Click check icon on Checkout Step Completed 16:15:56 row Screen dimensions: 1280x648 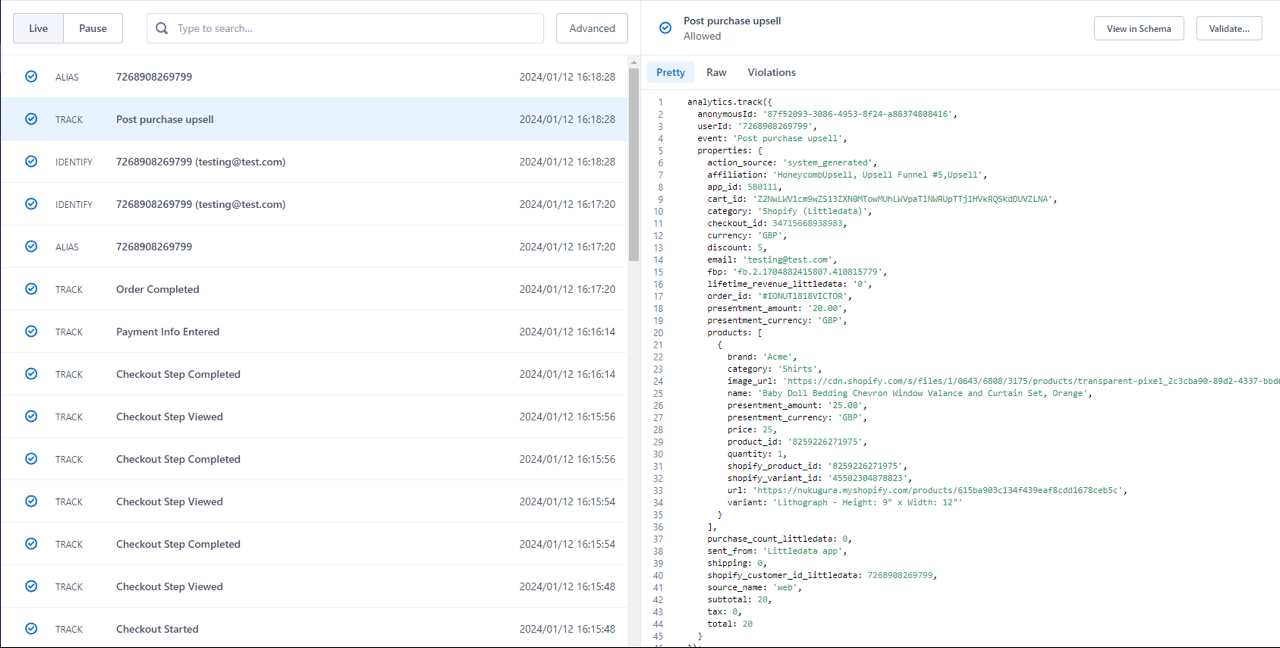(31, 459)
